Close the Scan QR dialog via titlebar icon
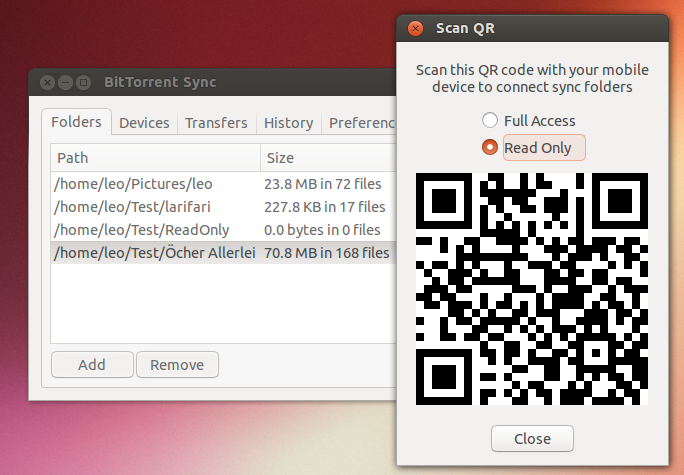 click(x=415, y=28)
